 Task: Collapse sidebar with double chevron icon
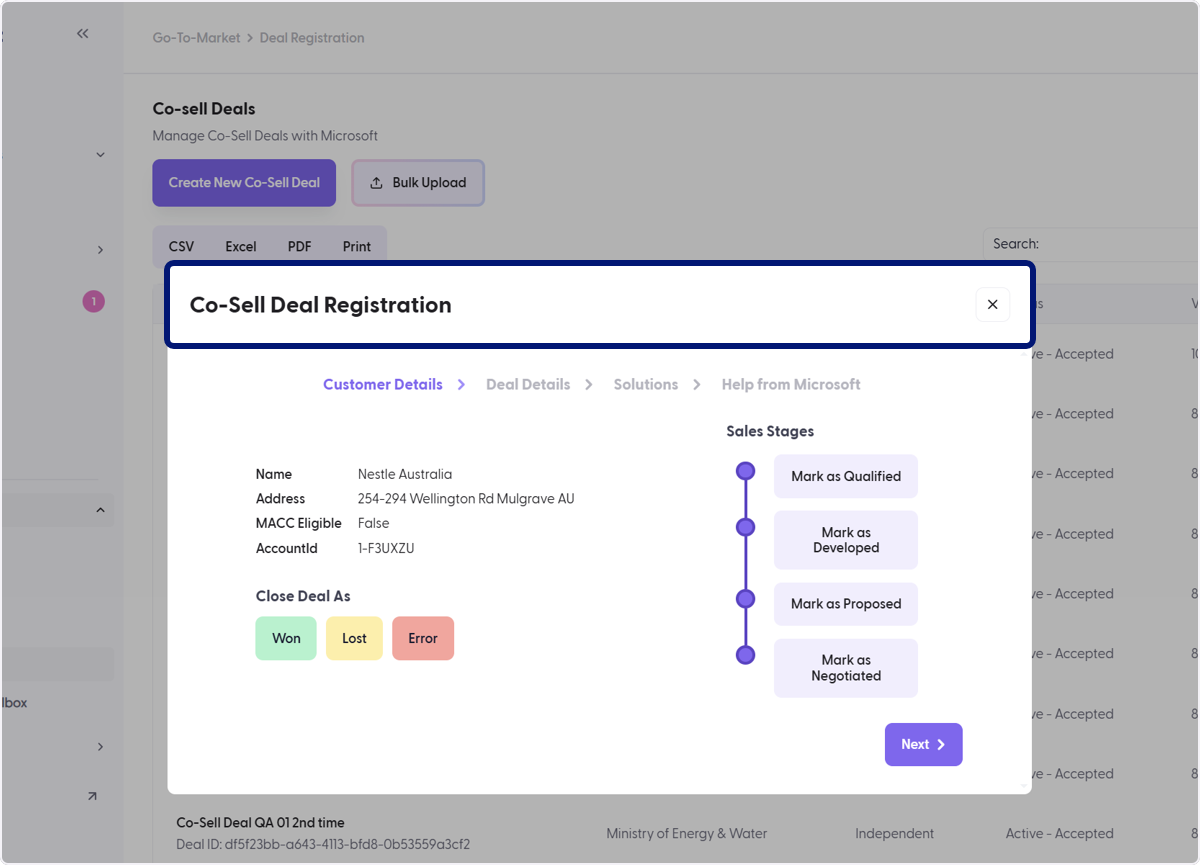pyautogui.click(x=82, y=34)
